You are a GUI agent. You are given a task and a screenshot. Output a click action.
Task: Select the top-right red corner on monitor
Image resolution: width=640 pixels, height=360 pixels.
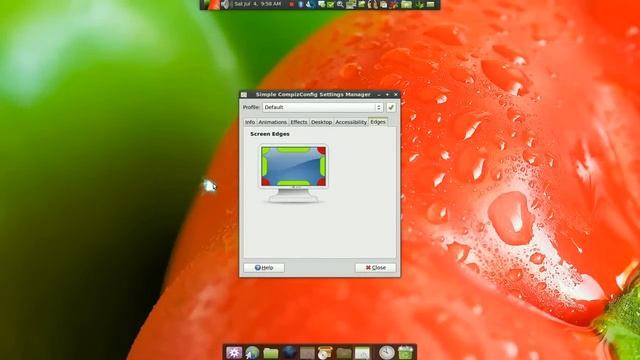point(322,151)
